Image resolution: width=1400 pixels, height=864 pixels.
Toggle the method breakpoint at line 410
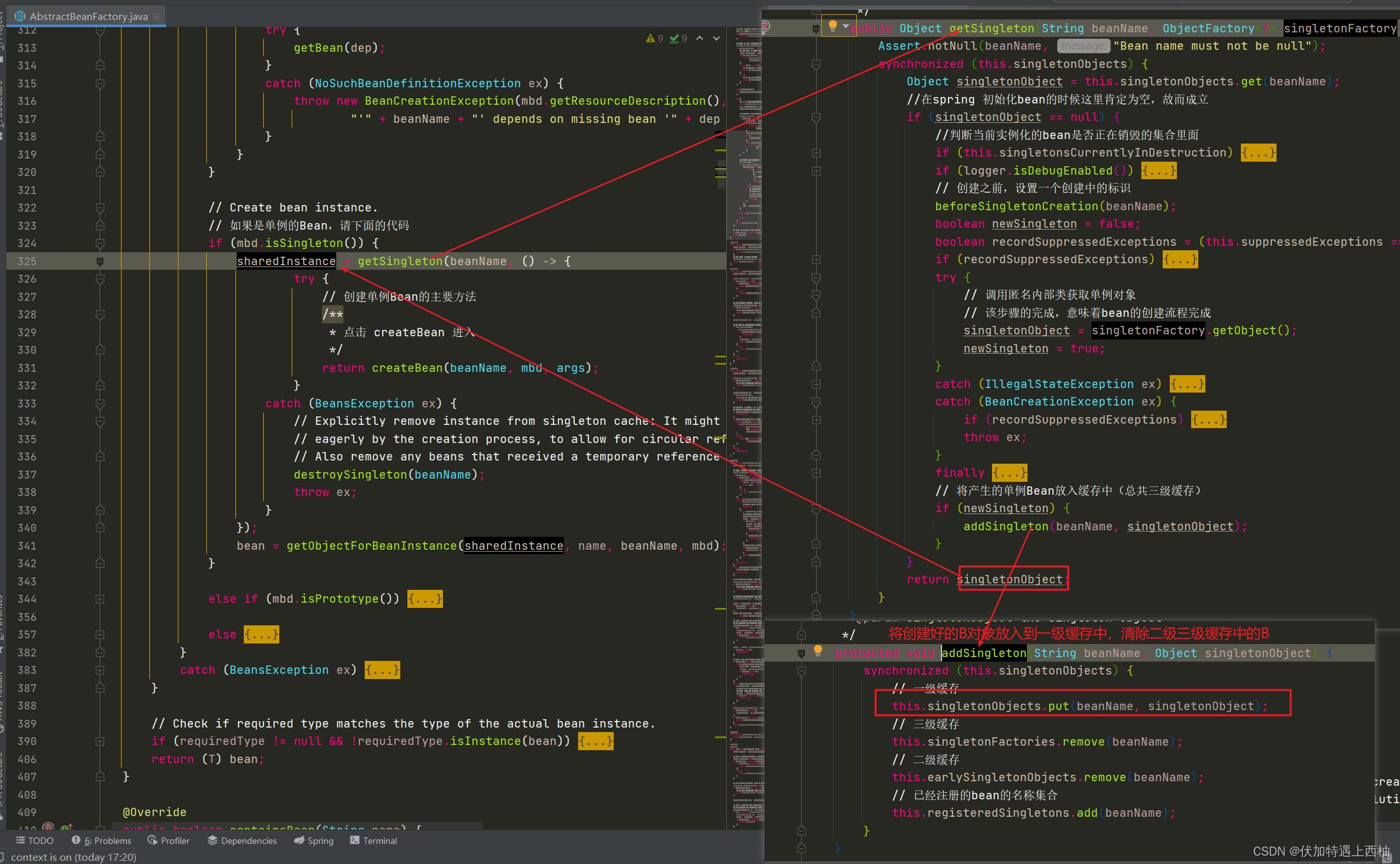tap(48, 827)
